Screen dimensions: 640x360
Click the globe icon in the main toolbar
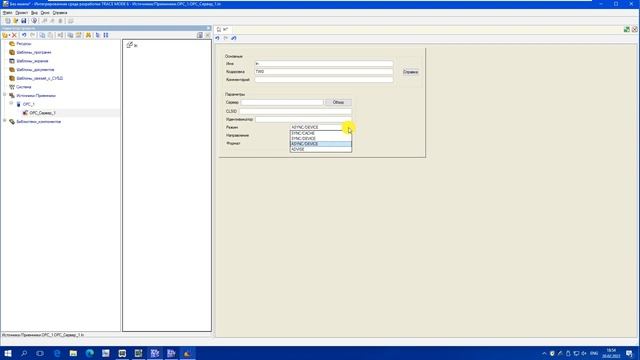click(x=34, y=20)
